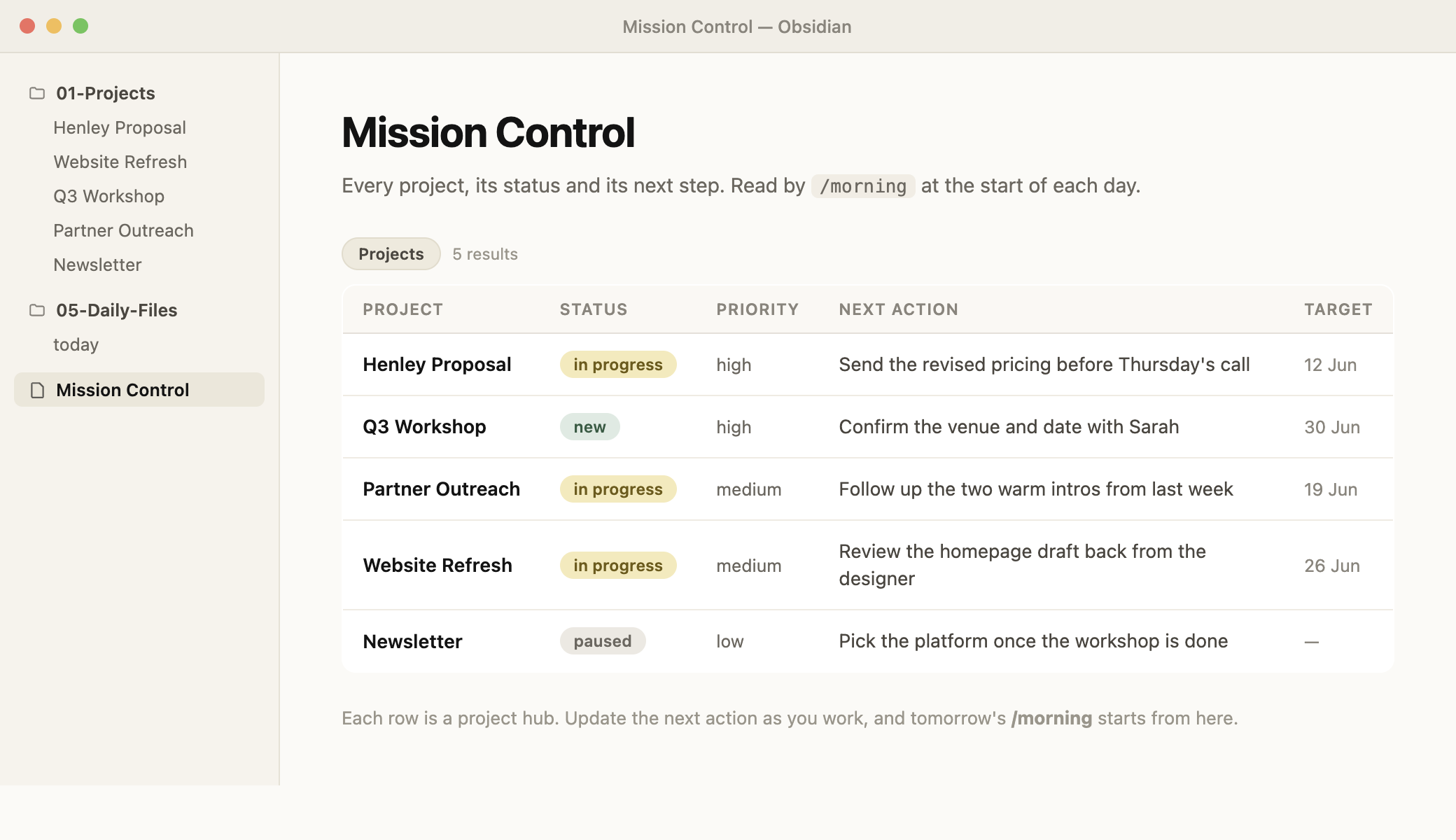Open Website Refresh note in sidebar
The image size is (1456, 840).
(120, 162)
